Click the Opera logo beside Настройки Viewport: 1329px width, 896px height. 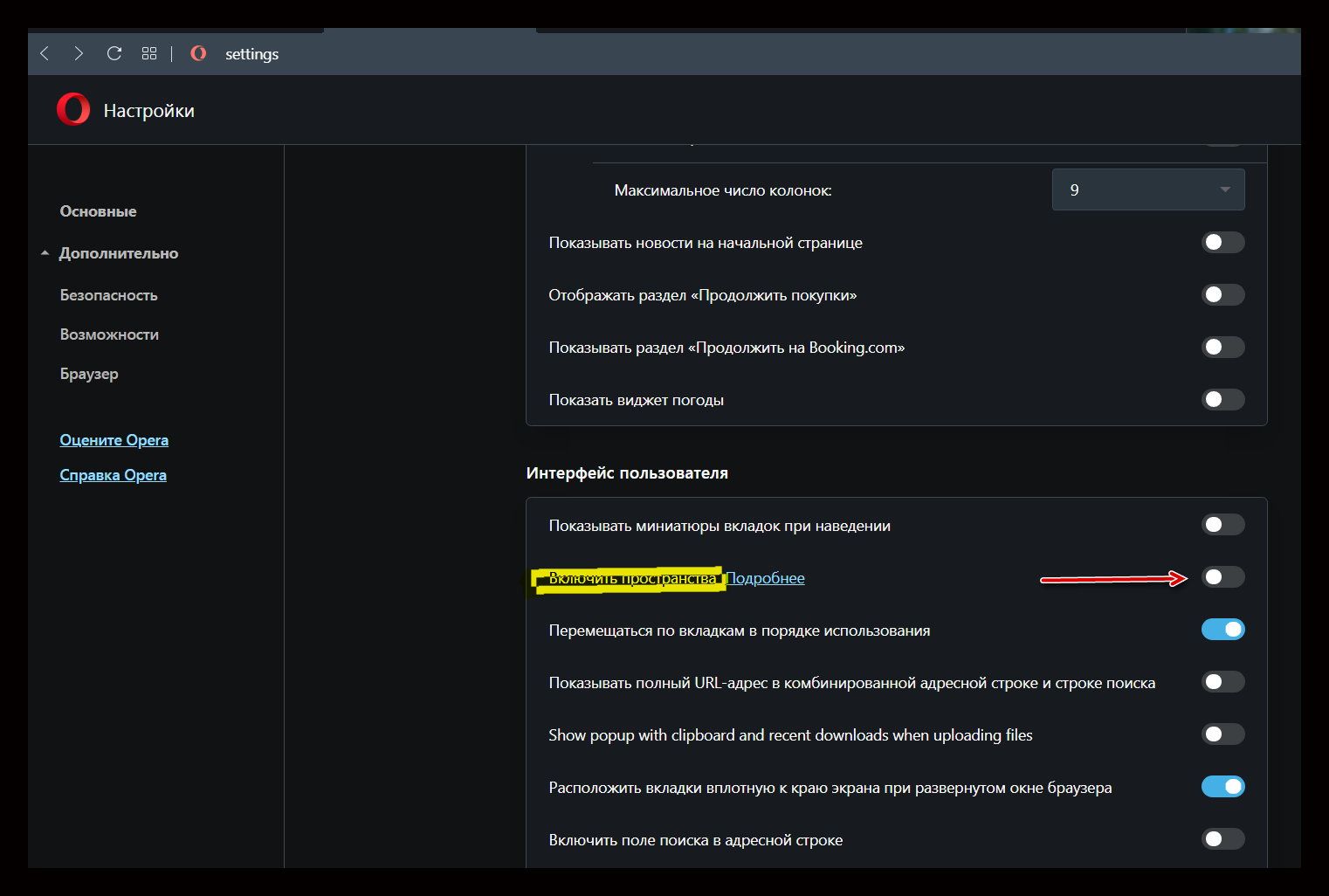(x=73, y=109)
